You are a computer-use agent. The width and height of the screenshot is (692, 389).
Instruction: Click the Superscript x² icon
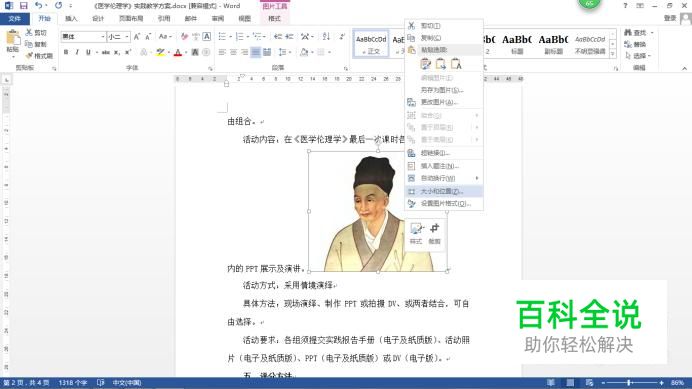[128, 53]
